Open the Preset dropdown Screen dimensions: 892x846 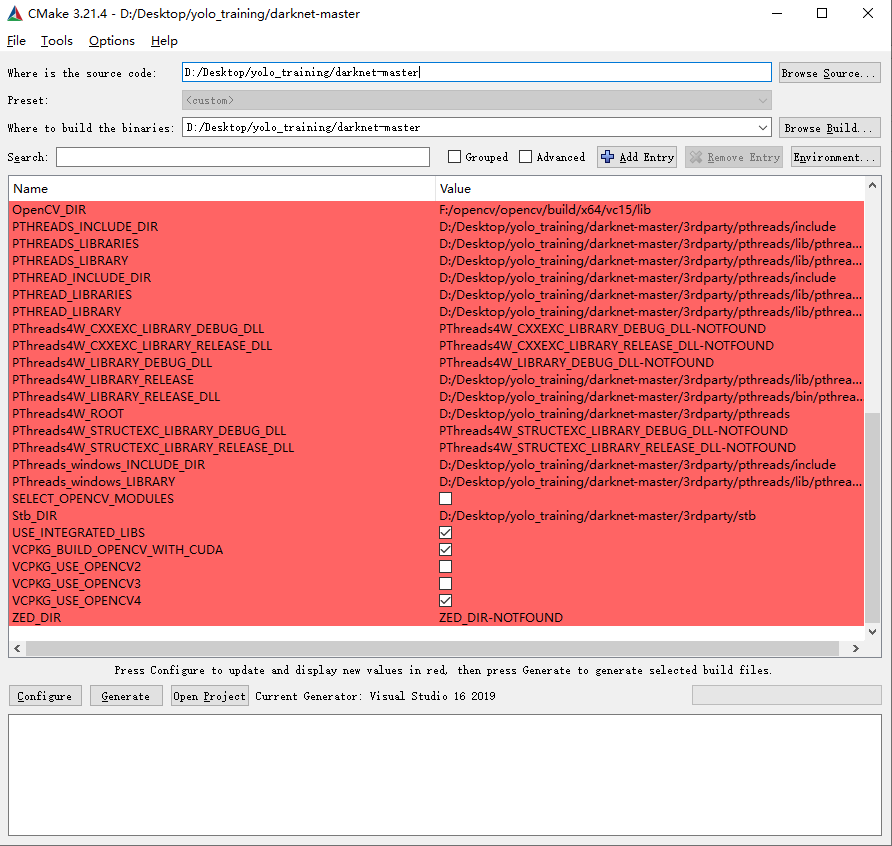click(x=763, y=101)
